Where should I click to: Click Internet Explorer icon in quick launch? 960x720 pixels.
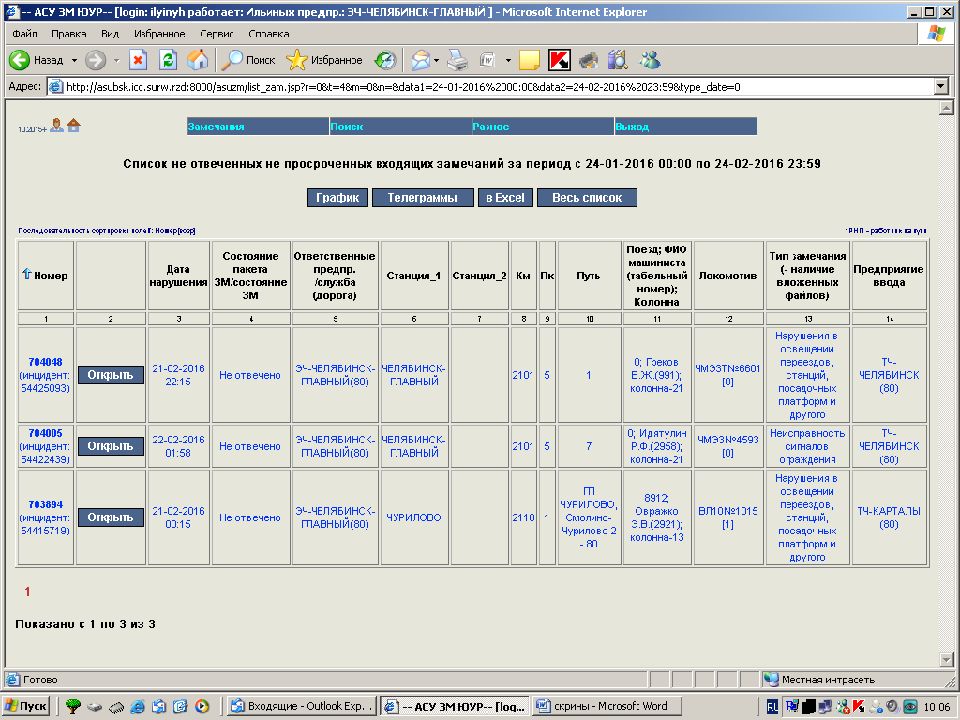(137, 707)
